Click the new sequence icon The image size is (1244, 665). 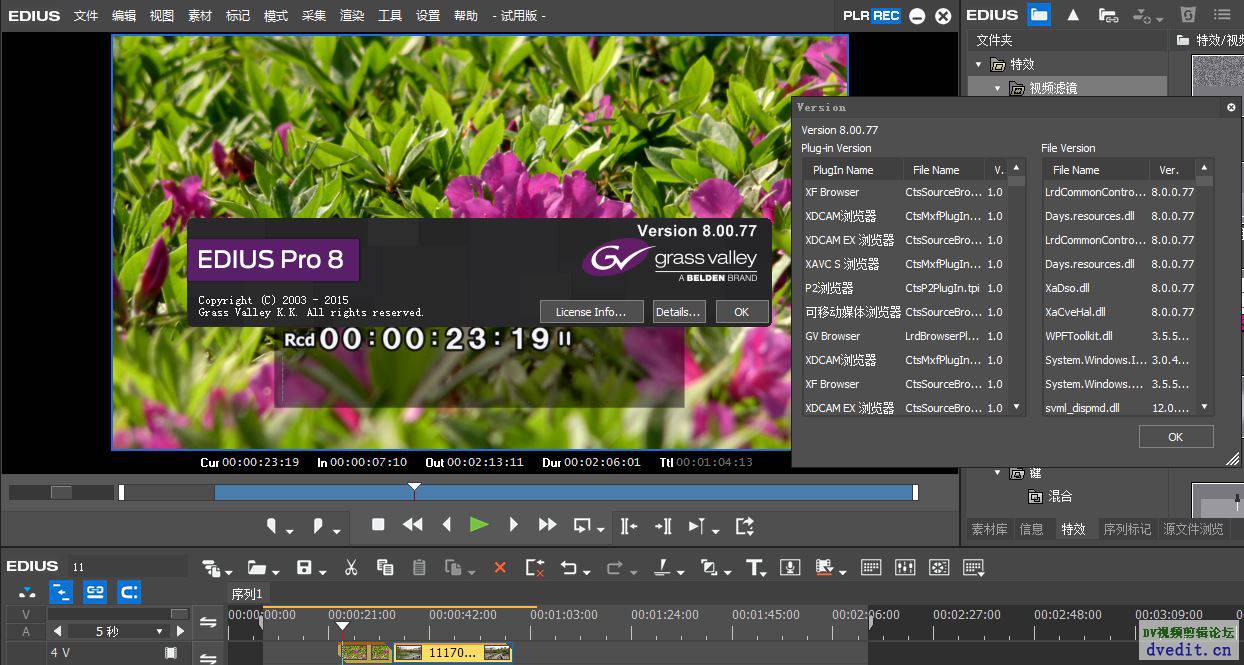point(211,567)
